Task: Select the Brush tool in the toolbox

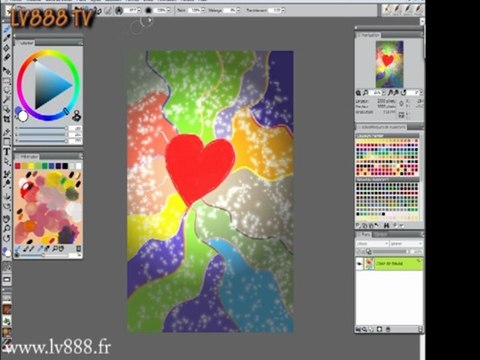Action: pyautogui.click(x=7, y=29)
